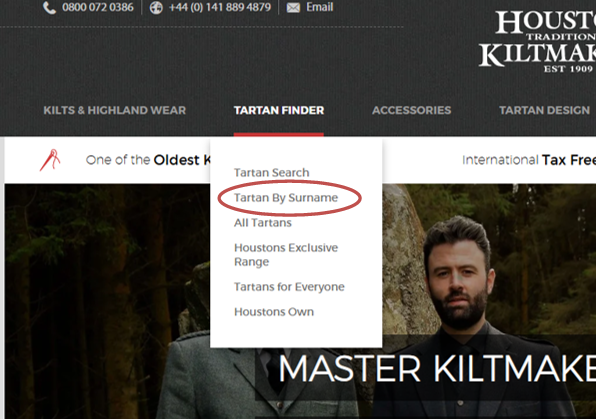Screen dimensions: 596x419
Task: Call the 0800 072 0386 number link
Action: [98, 7]
